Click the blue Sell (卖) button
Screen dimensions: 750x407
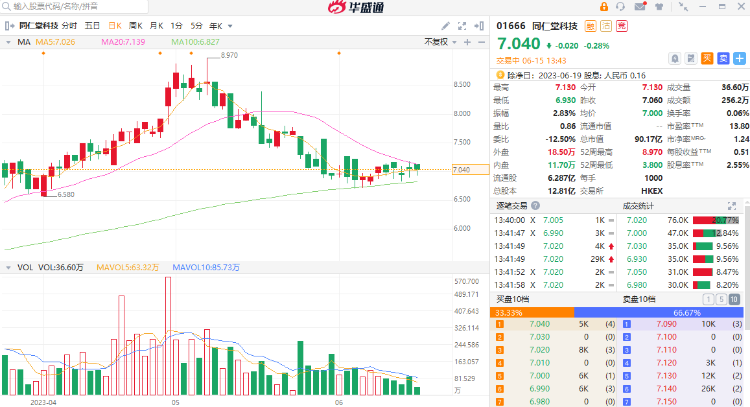tap(723, 59)
